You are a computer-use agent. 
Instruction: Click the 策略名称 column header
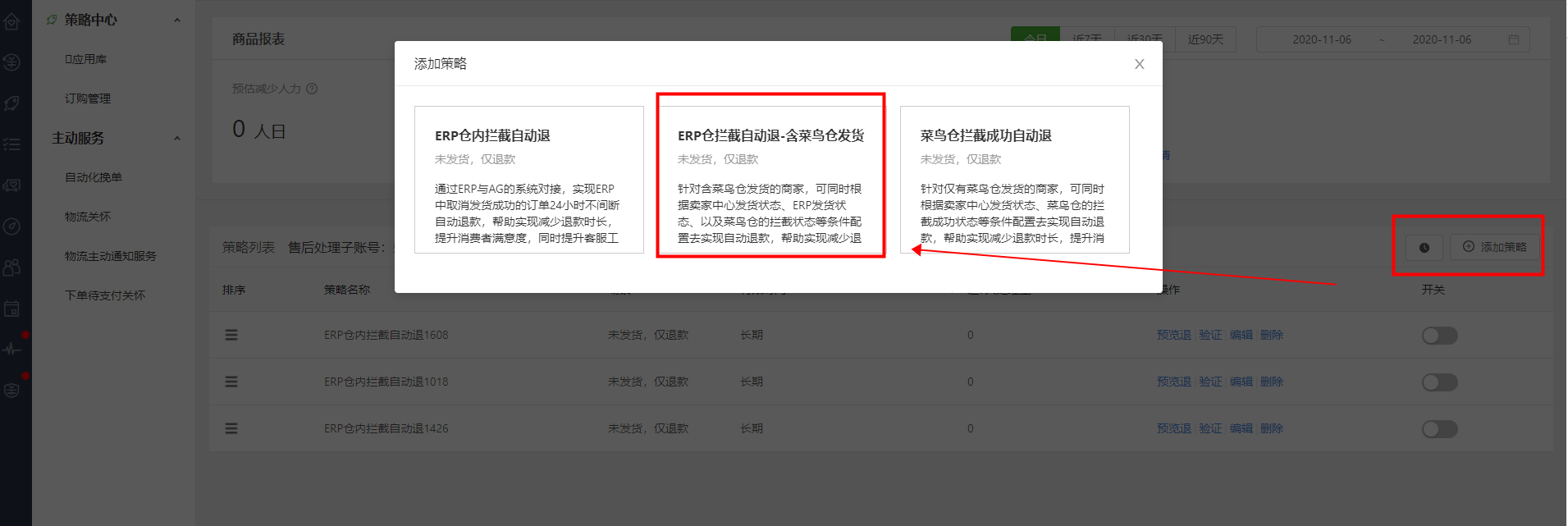(x=347, y=290)
